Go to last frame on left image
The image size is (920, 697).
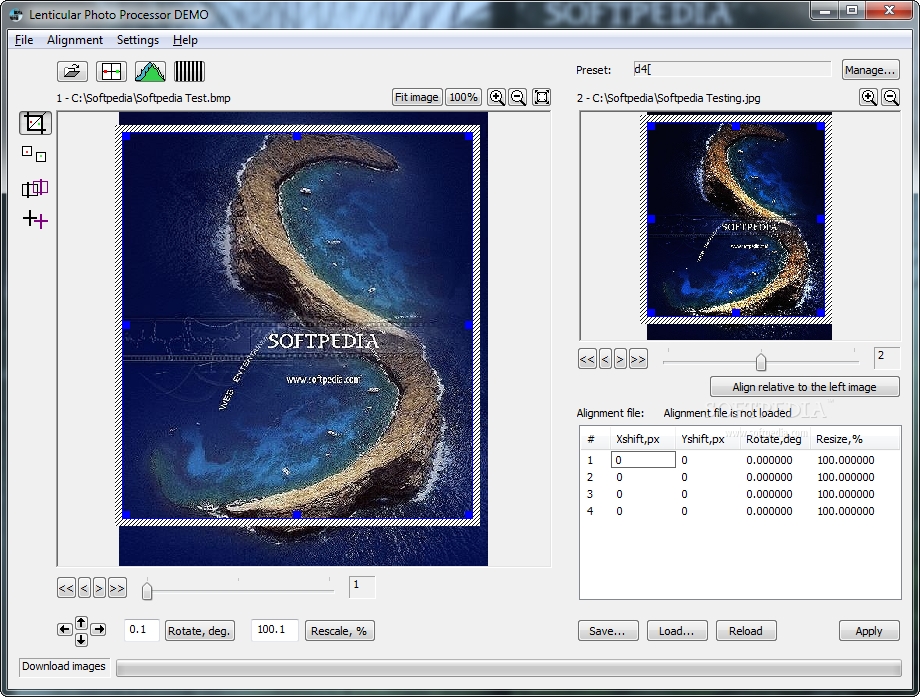[117, 588]
